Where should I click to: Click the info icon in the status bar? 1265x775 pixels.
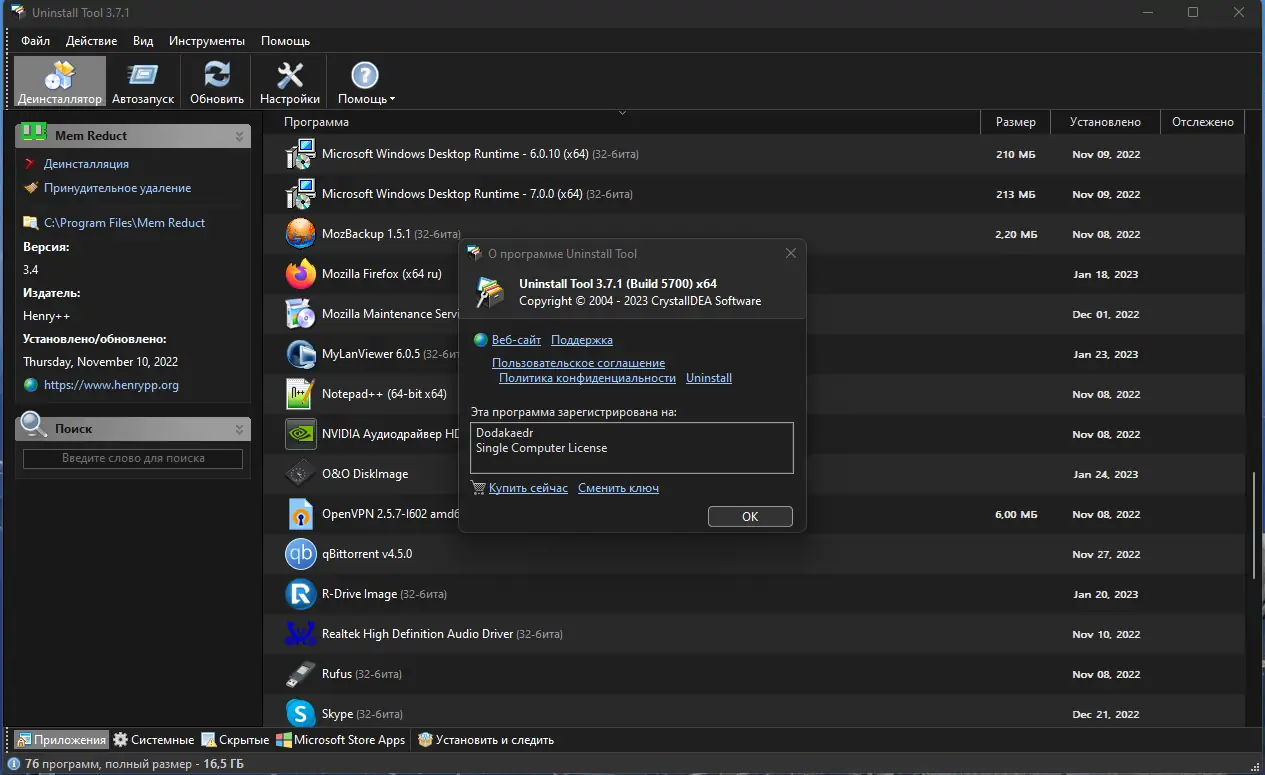[14, 764]
